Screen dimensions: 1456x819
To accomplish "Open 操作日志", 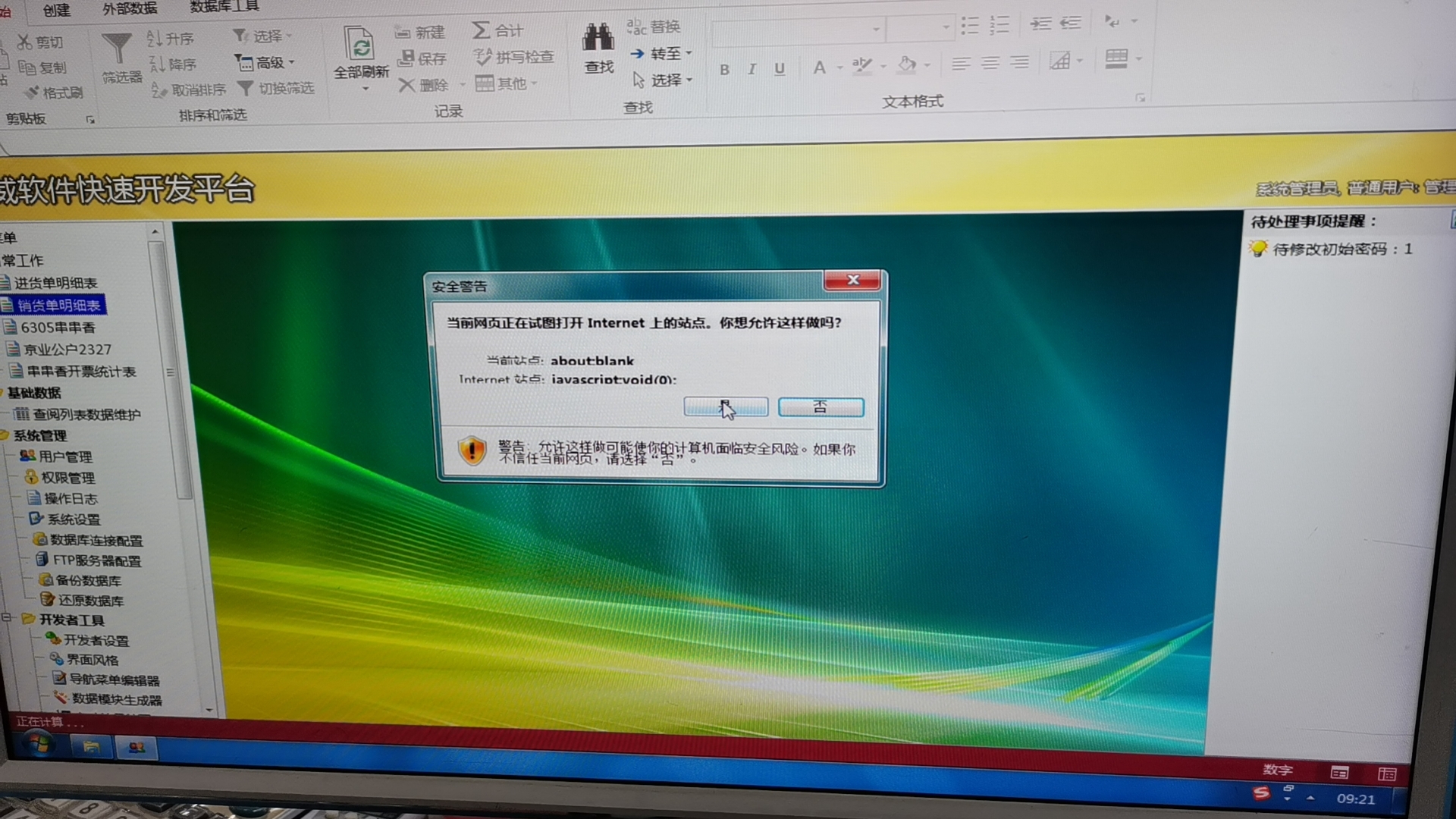I will point(71,498).
